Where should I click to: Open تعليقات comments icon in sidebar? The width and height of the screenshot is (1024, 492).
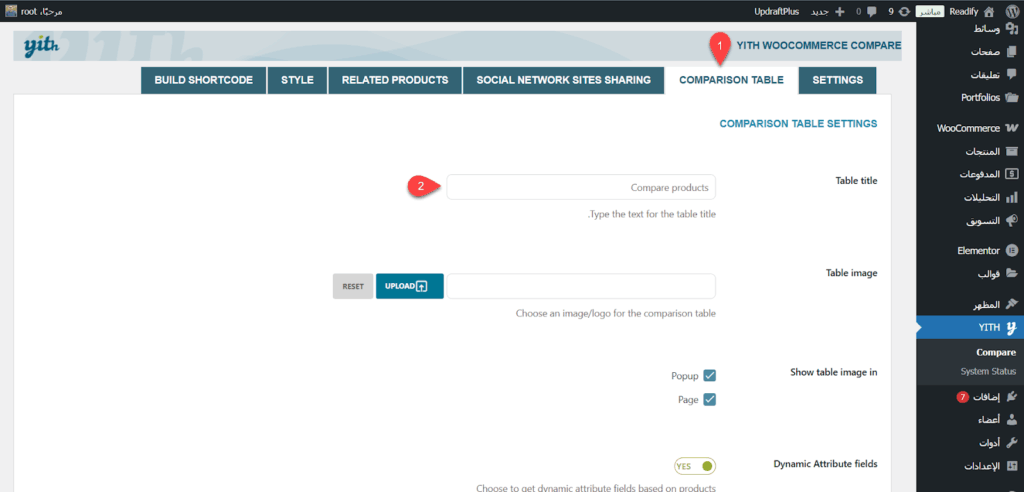(x=1012, y=74)
